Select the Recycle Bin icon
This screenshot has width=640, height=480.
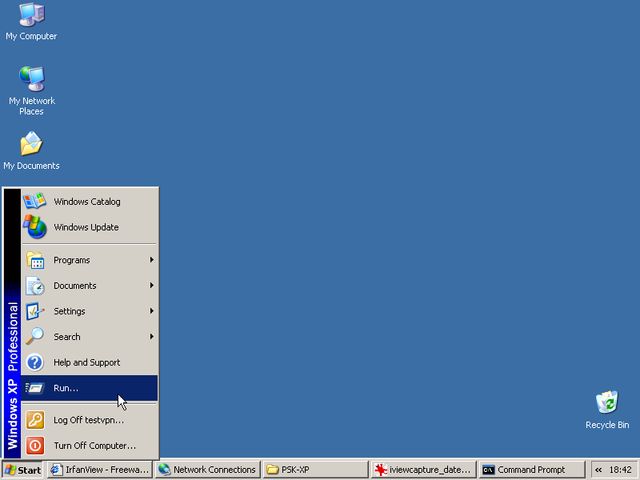coord(607,402)
